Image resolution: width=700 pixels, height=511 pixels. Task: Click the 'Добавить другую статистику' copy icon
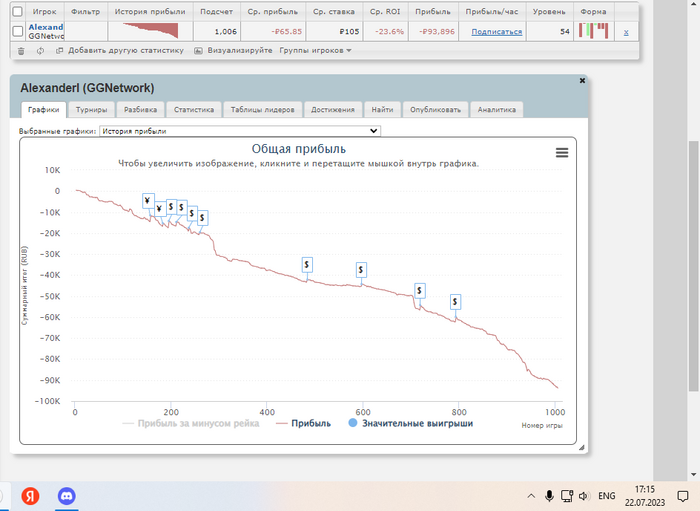pyautogui.click(x=59, y=51)
